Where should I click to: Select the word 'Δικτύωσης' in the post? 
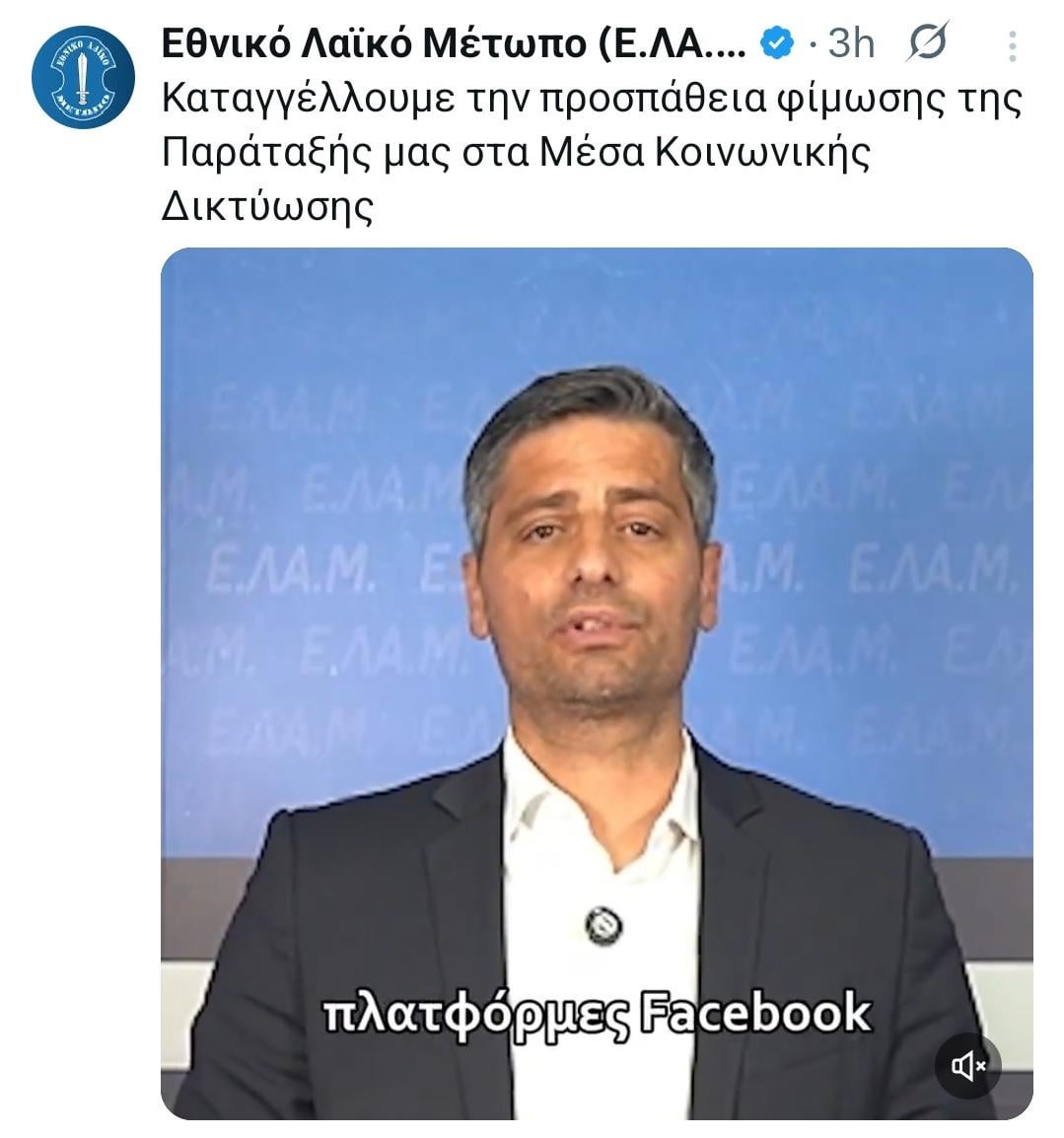[267, 207]
